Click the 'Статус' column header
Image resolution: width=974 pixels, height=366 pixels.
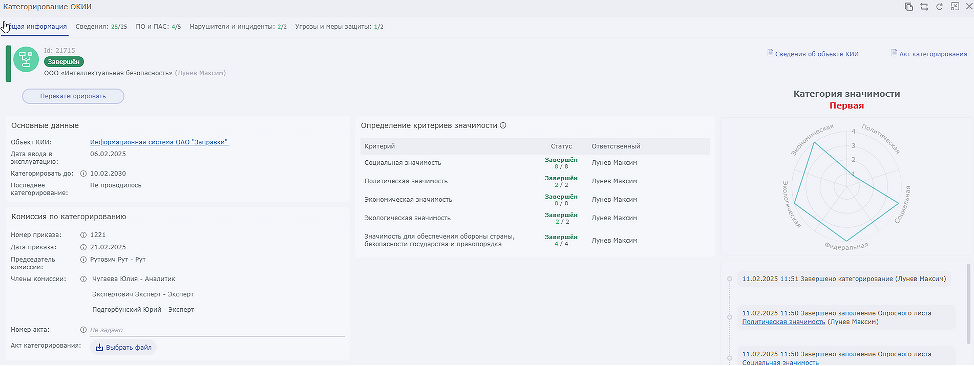tap(561, 146)
